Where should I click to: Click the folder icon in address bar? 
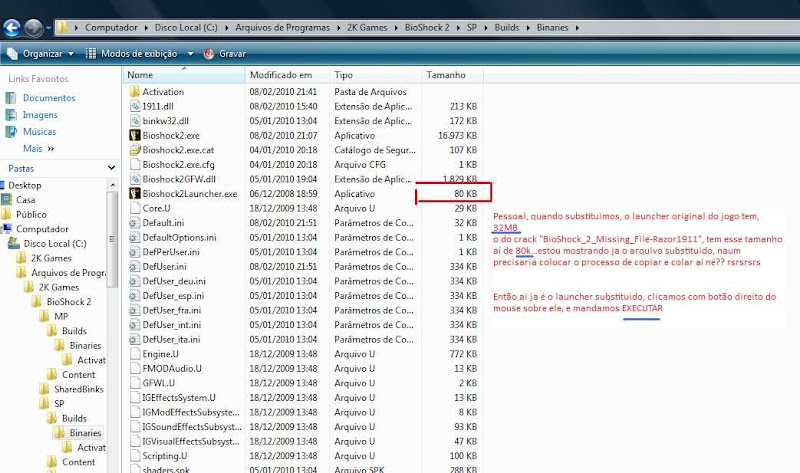point(62,28)
